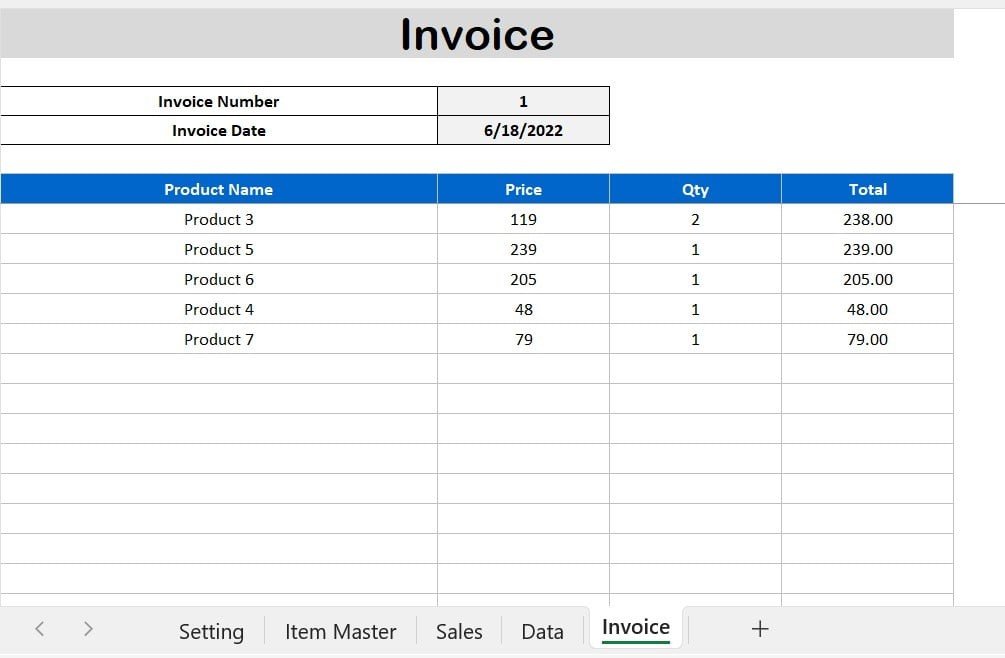Screen dimensions: 1005x658
Task: Select the Qty column header
Action: (695, 189)
